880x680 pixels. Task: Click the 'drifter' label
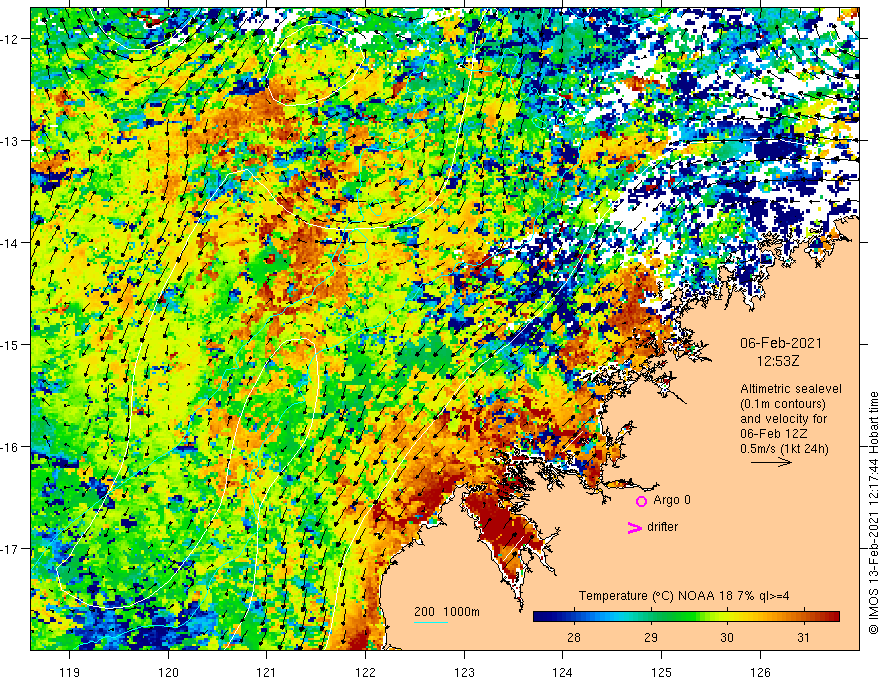pyautogui.click(x=662, y=527)
